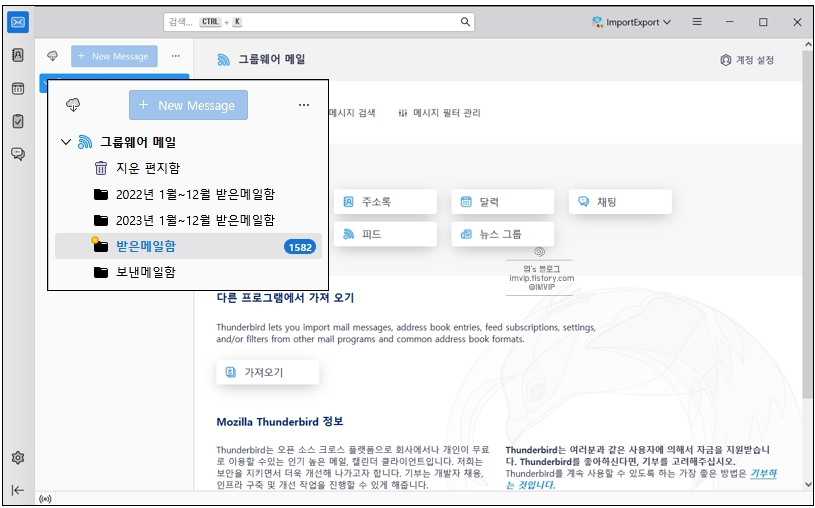Click the New Message button in zoomed panel

point(188,105)
